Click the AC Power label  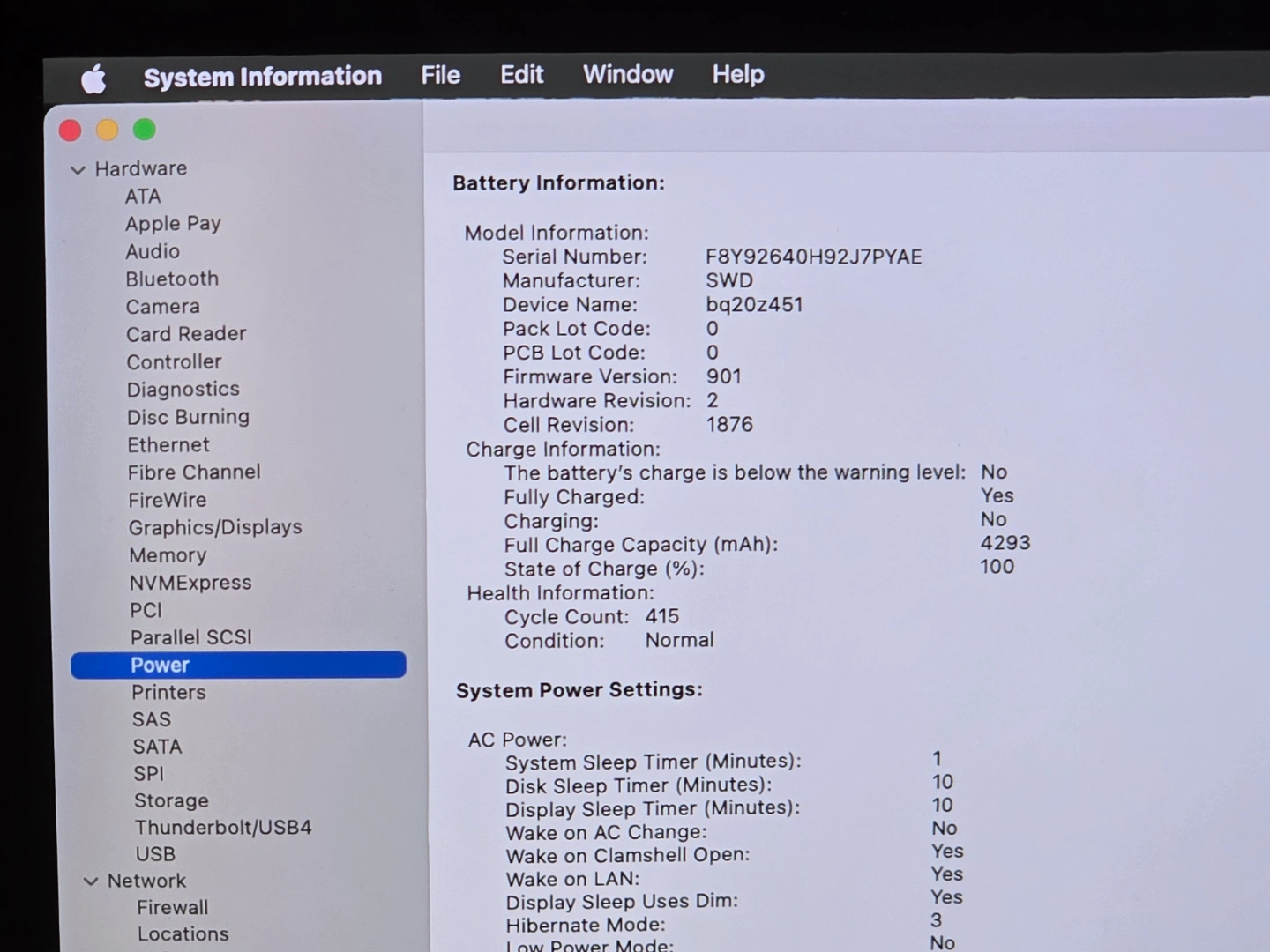click(518, 740)
